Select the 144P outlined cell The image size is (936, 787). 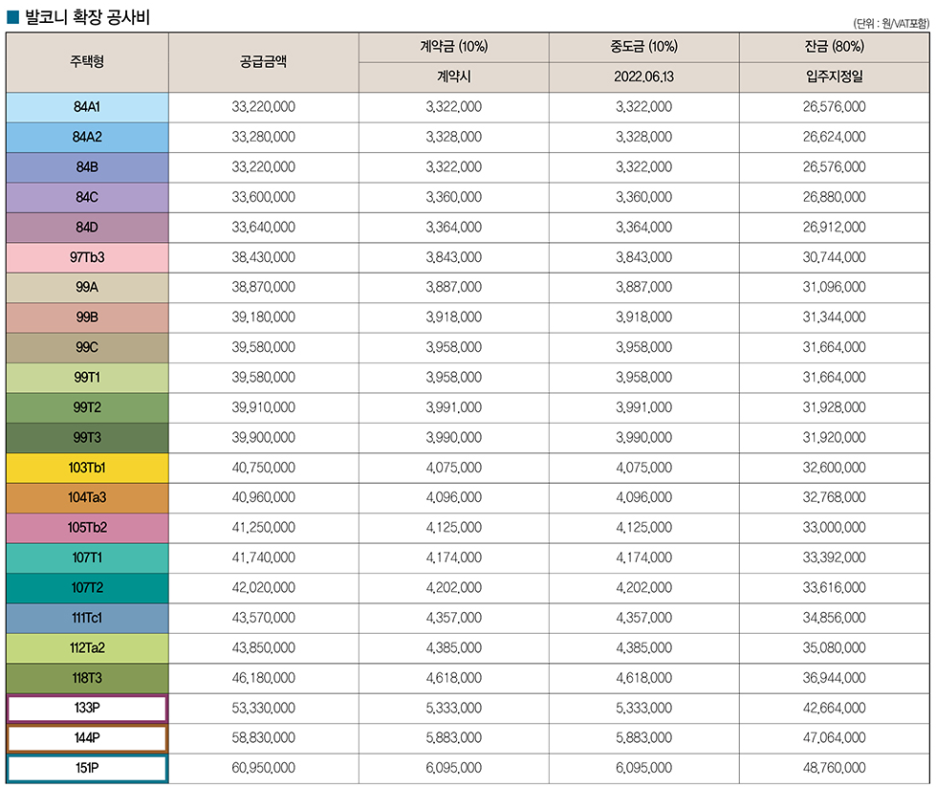coord(87,739)
